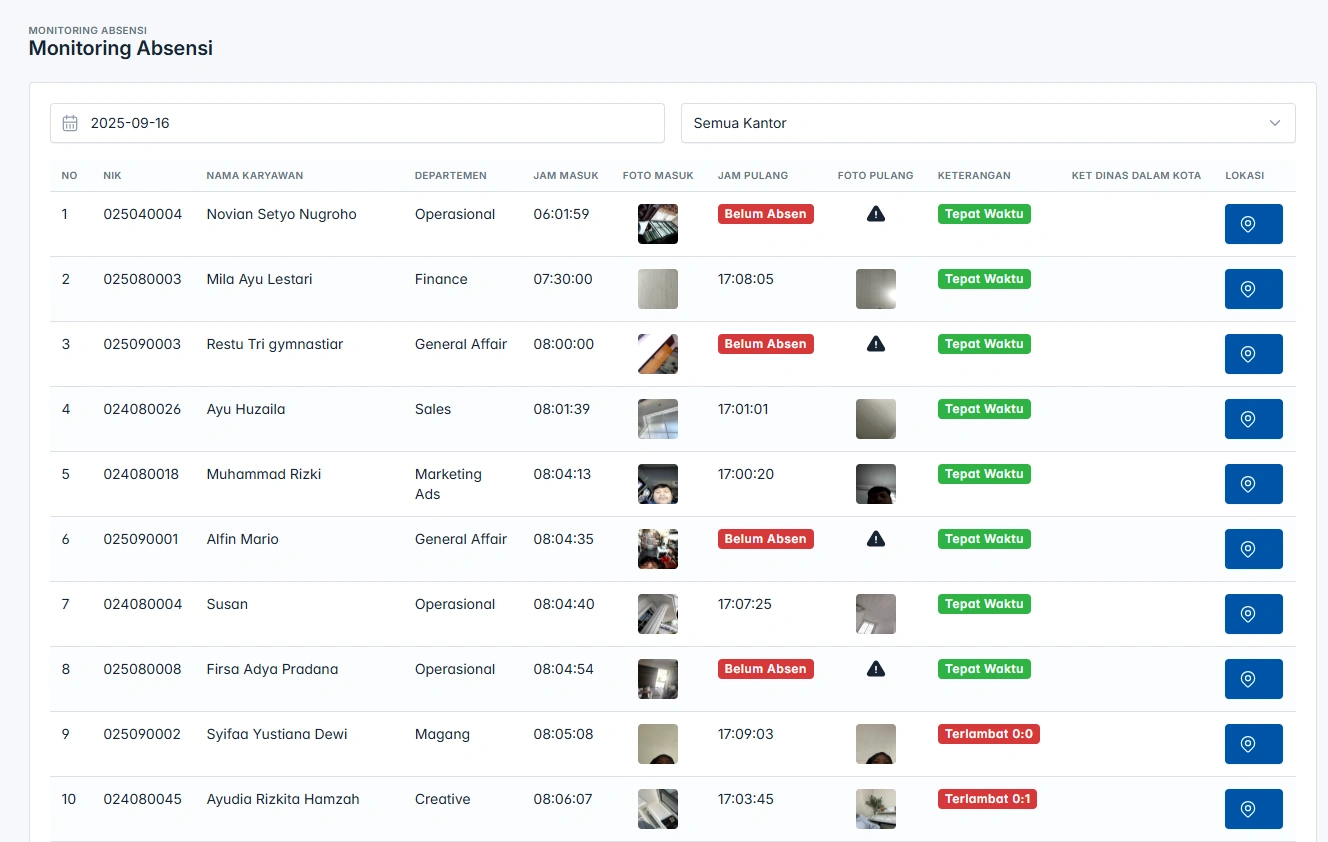Image resolution: width=1328 pixels, height=842 pixels.
Task: Click the Jam Masuk column header
Action: (x=565, y=175)
